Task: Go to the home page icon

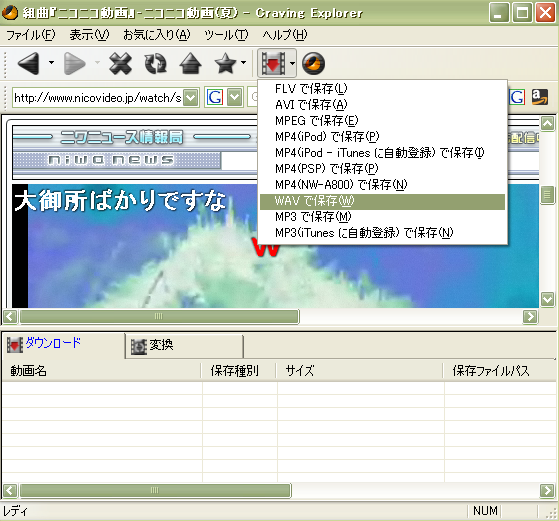Action: [x=190, y=63]
